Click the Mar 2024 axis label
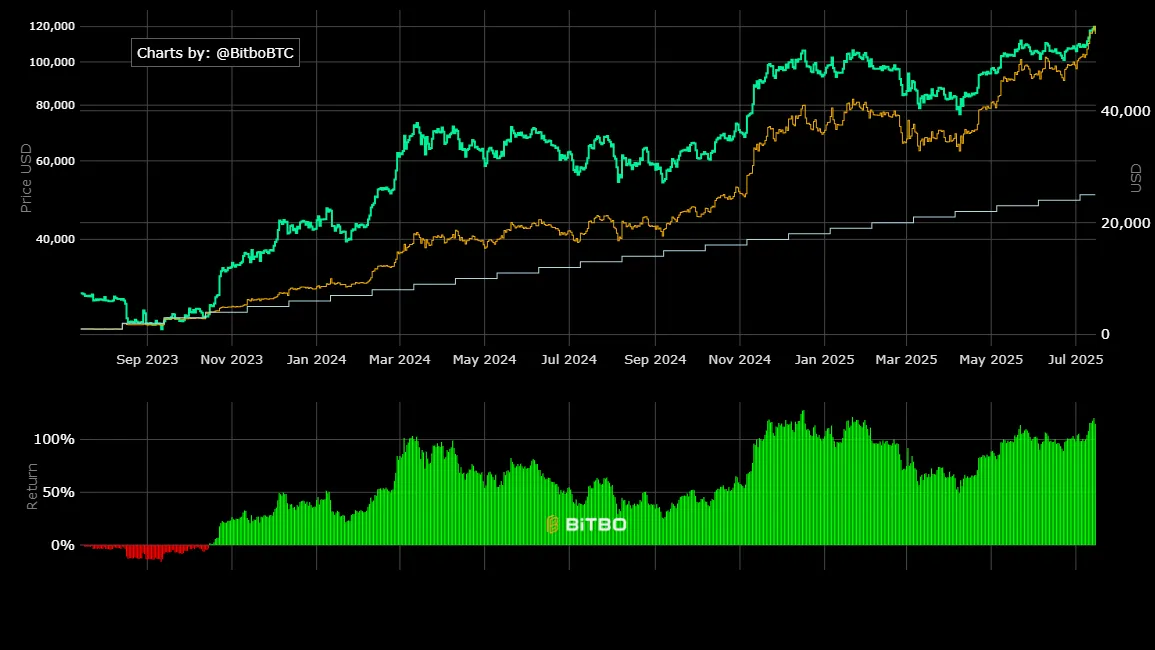 (399, 360)
